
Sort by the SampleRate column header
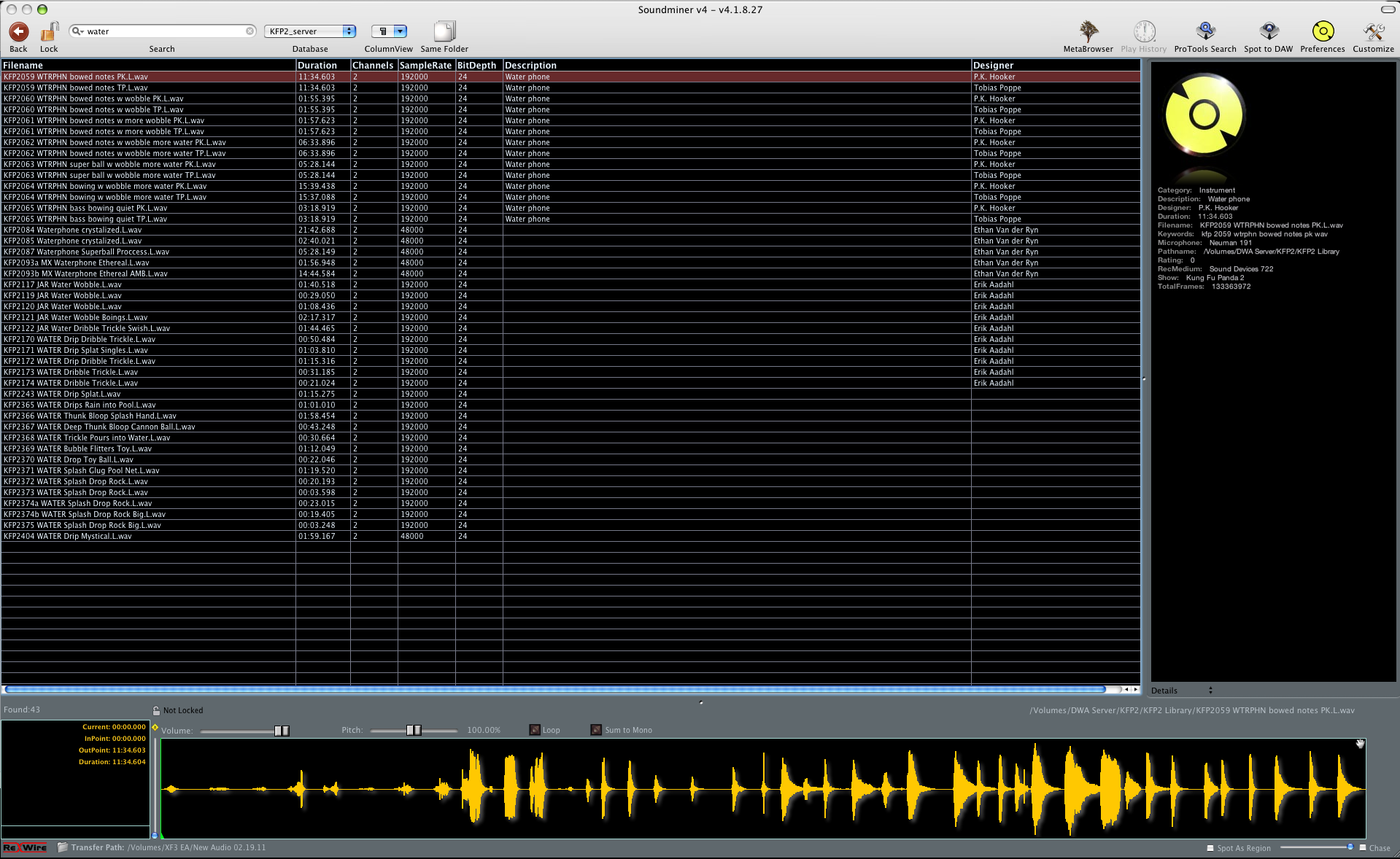(426, 65)
